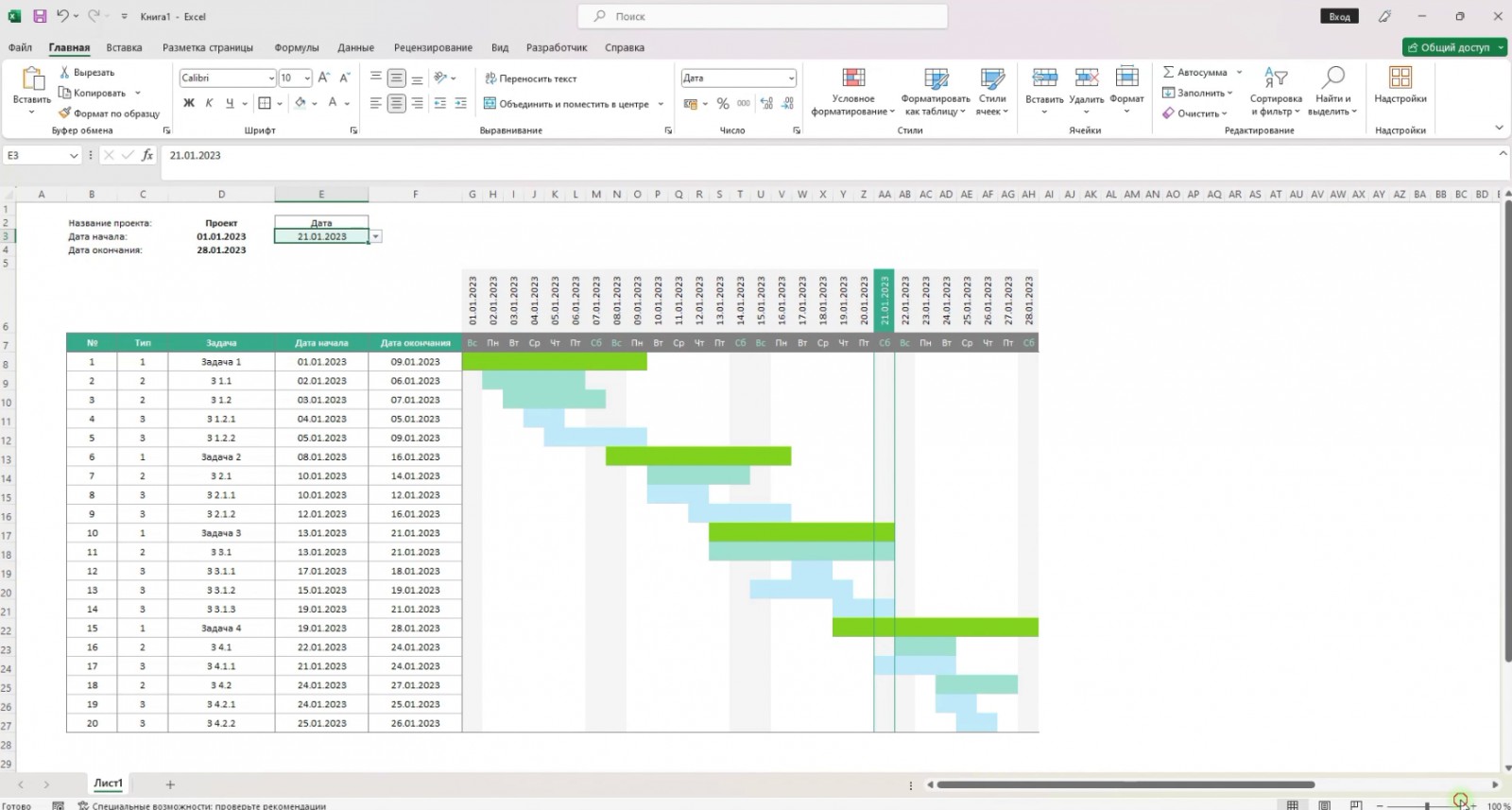Save the workbook with the floppy icon
This screenshot has width=1512, height=810.
point(40,16)
